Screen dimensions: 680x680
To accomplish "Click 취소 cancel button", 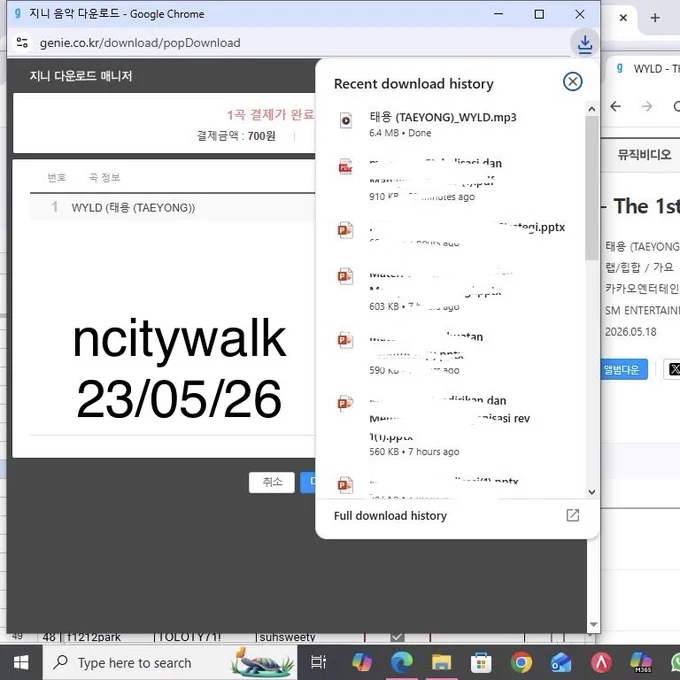I will tap(272, 482).
